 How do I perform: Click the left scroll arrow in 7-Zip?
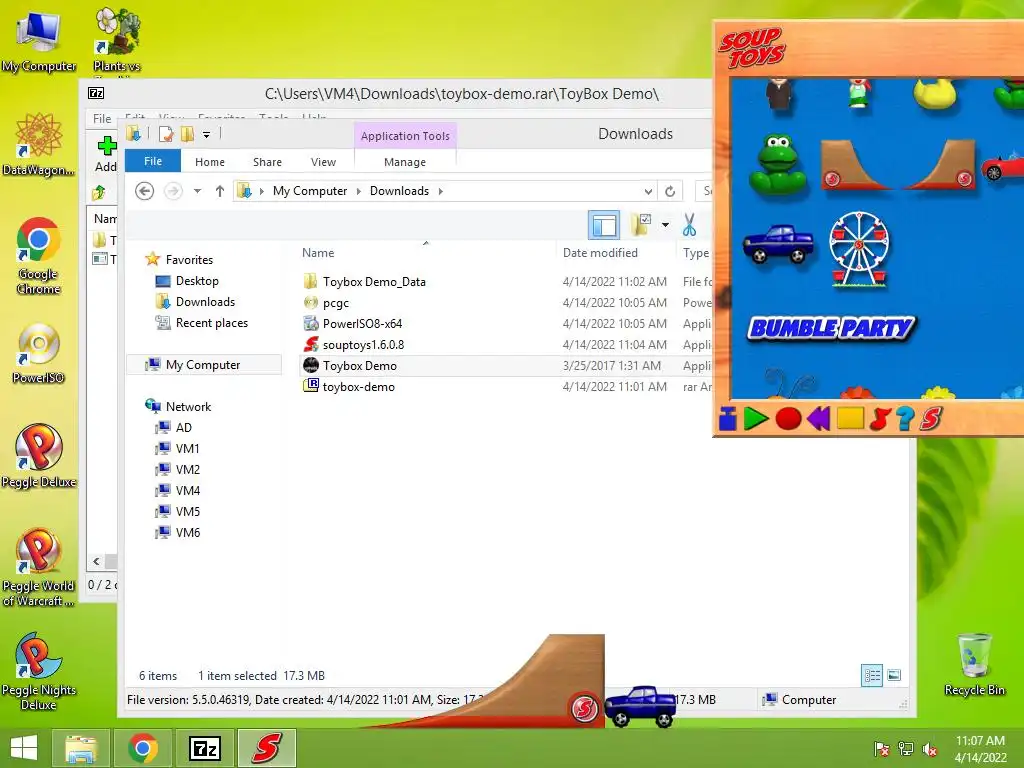click(x=96, y=561)
